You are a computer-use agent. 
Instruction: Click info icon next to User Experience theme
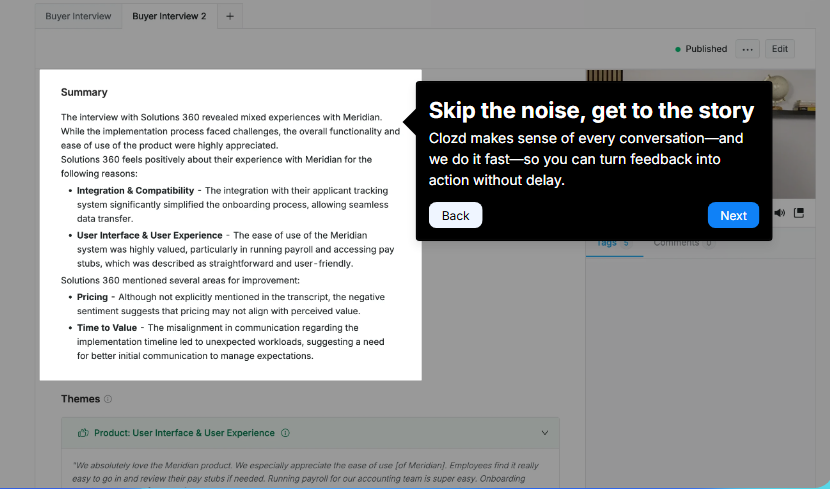coord(285,433)
